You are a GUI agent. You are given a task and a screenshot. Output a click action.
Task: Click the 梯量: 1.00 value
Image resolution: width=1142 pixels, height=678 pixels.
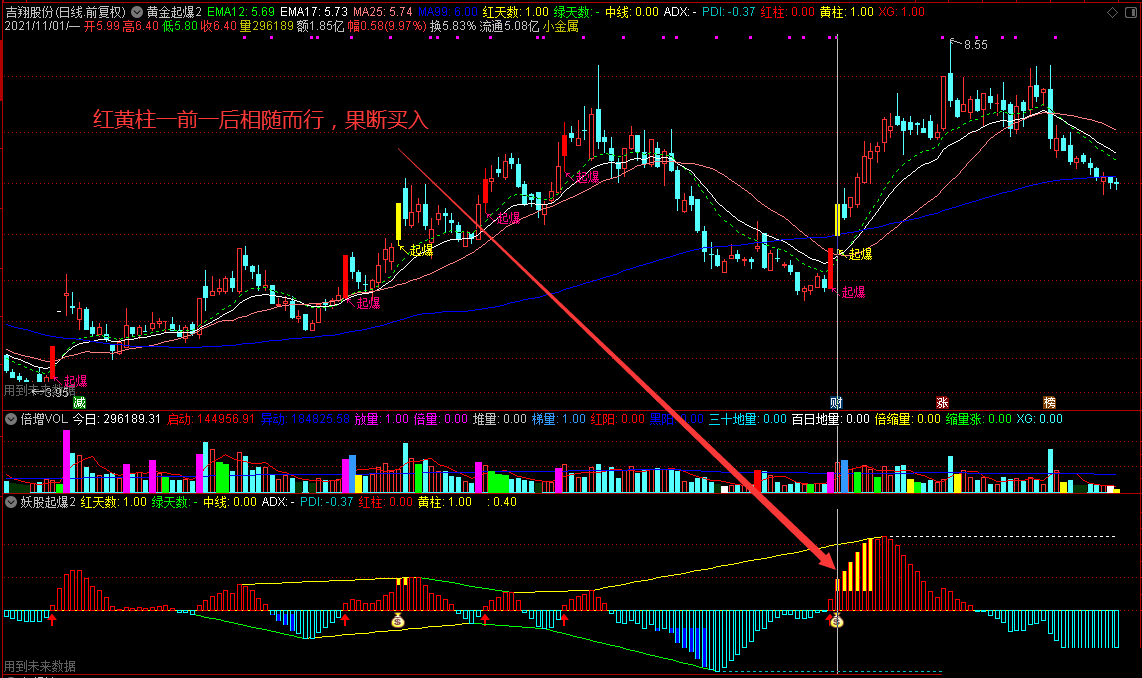[x=559, y=419]
